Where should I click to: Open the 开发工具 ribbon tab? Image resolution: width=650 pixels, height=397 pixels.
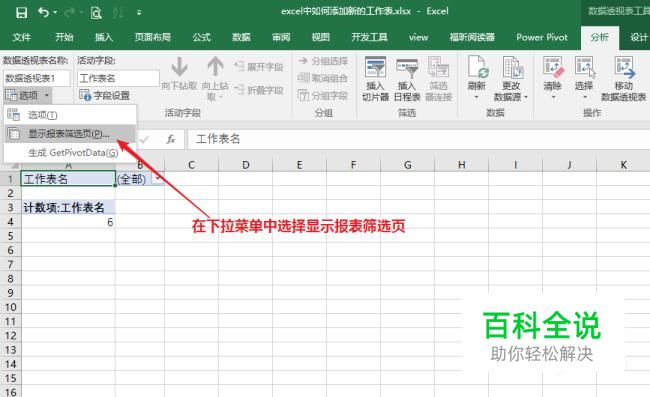[x=369, y=37]
